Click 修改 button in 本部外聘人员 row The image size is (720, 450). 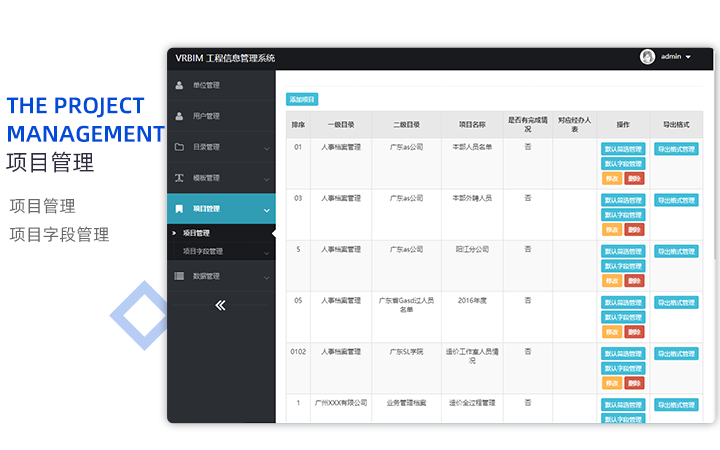[612, 230]
